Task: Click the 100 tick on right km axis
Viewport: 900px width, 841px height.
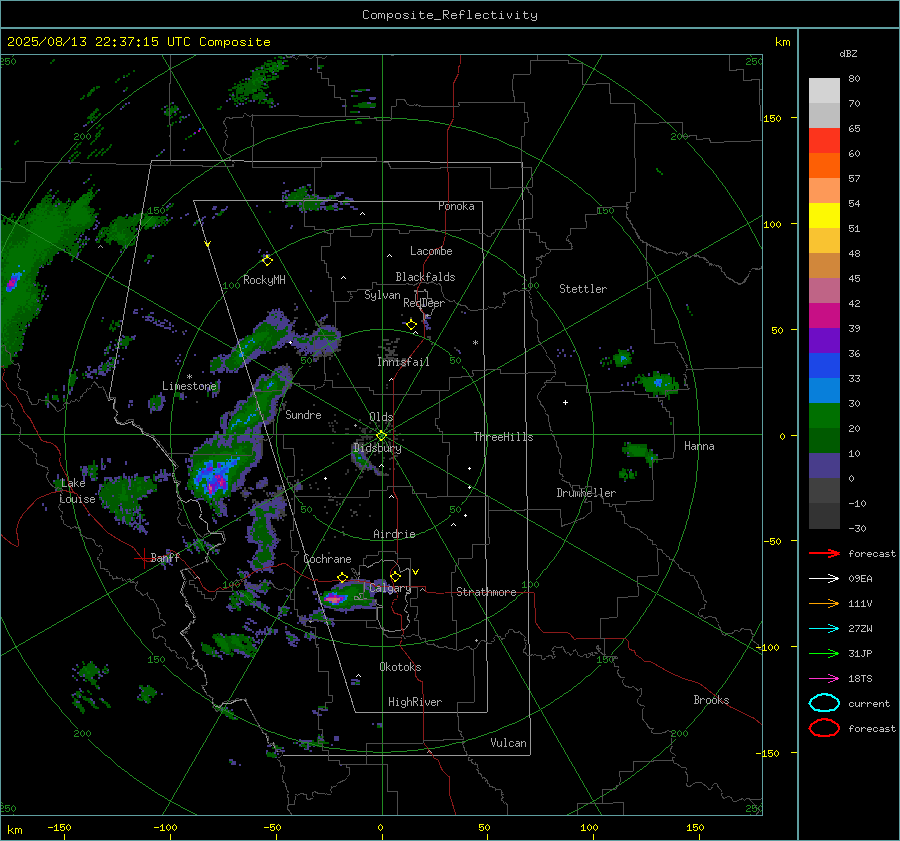Action: point(772,224)
